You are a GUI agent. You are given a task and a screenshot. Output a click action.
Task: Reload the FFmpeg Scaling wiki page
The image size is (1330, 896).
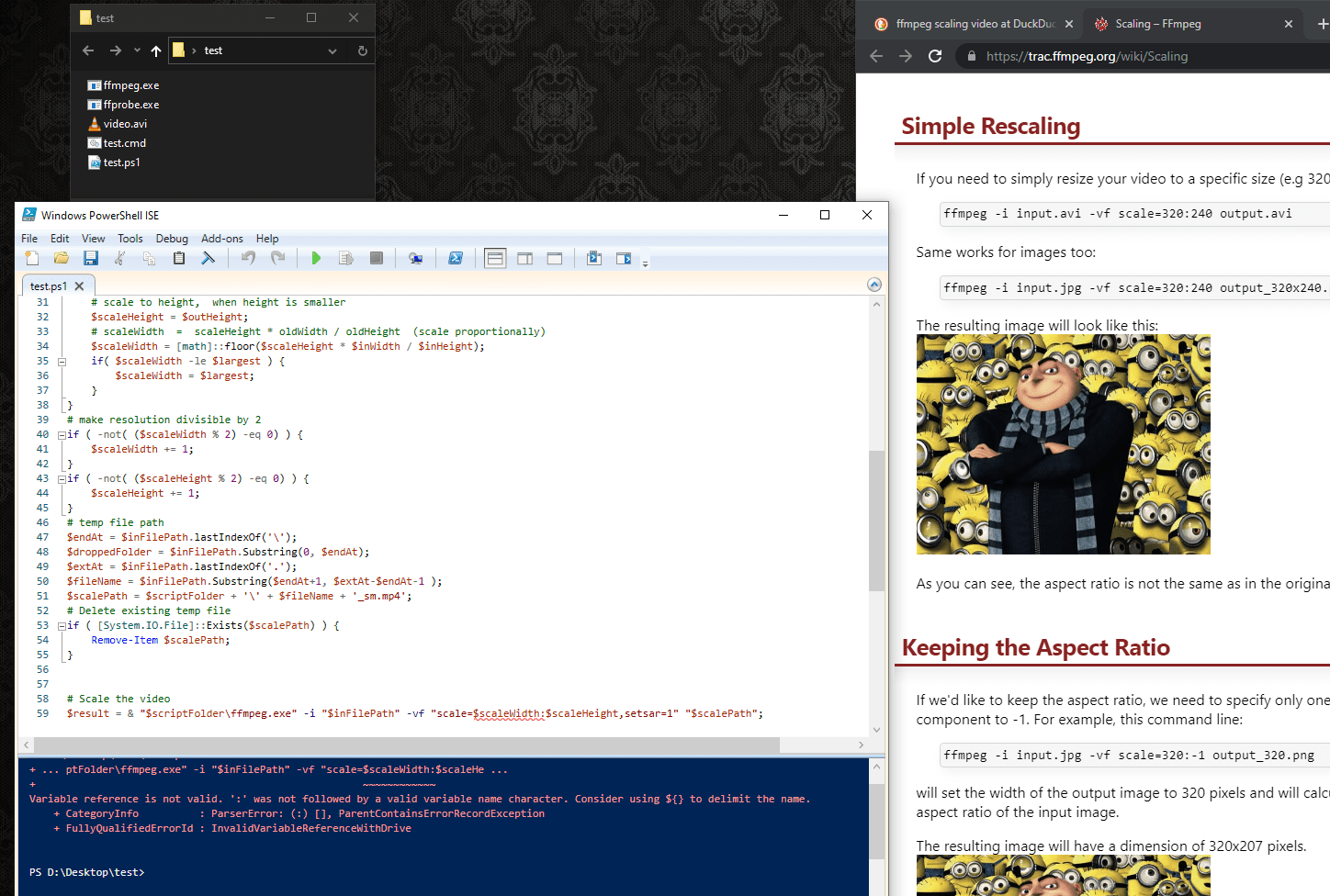pyautogui.click(x=935, y=56)
